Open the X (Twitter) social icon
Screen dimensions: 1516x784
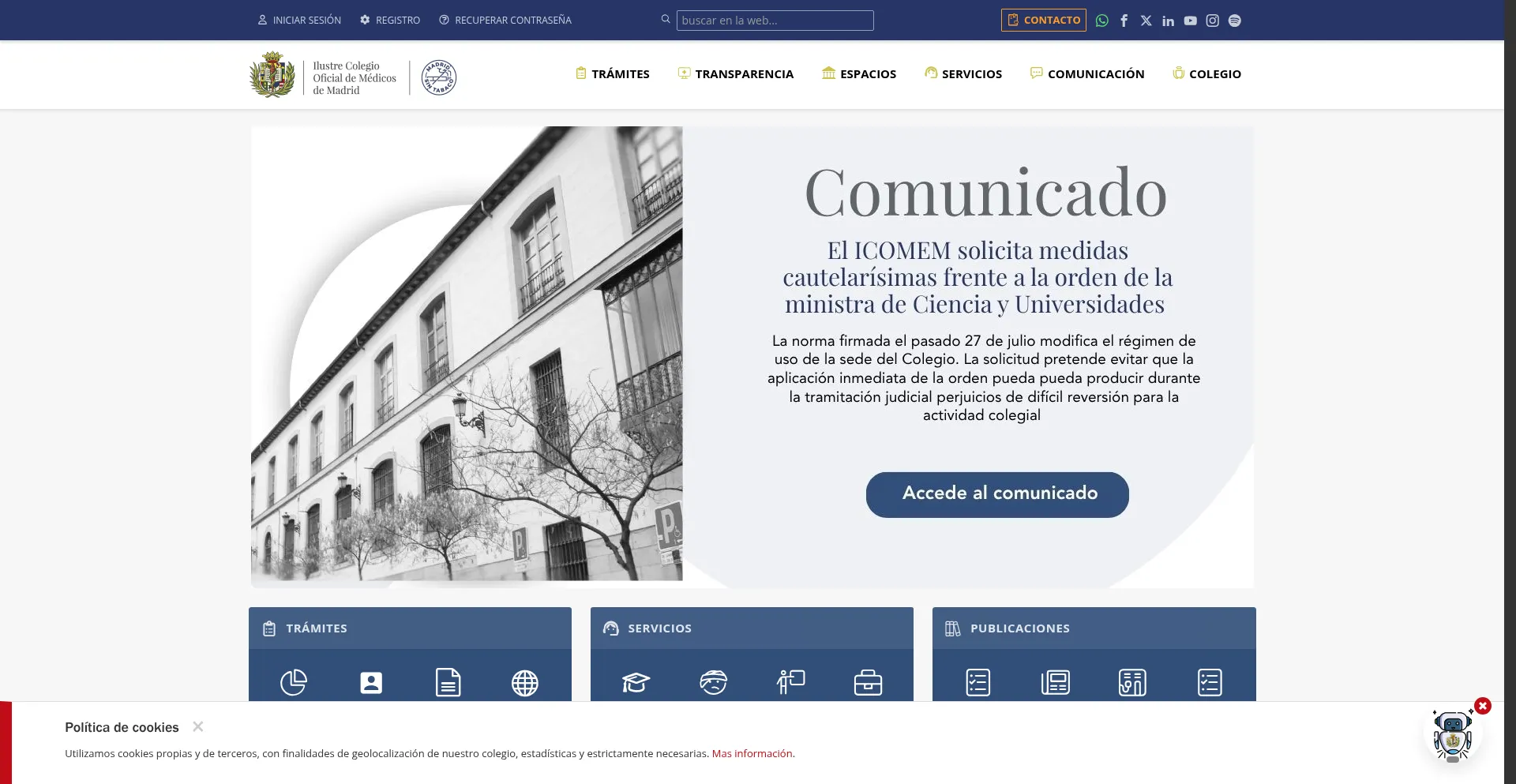point(1146,21)
